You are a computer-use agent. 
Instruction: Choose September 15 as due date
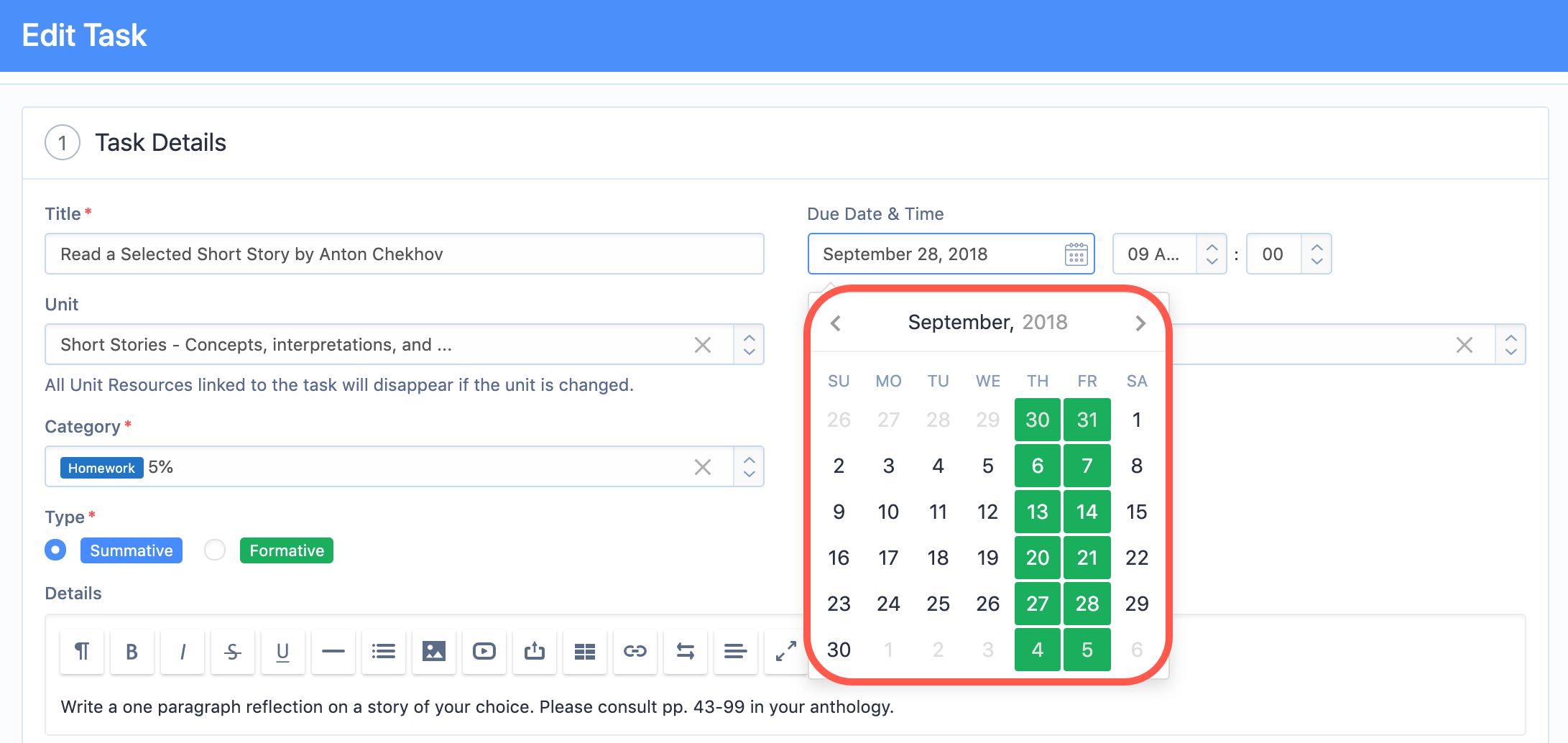(x=1137, y=512)
